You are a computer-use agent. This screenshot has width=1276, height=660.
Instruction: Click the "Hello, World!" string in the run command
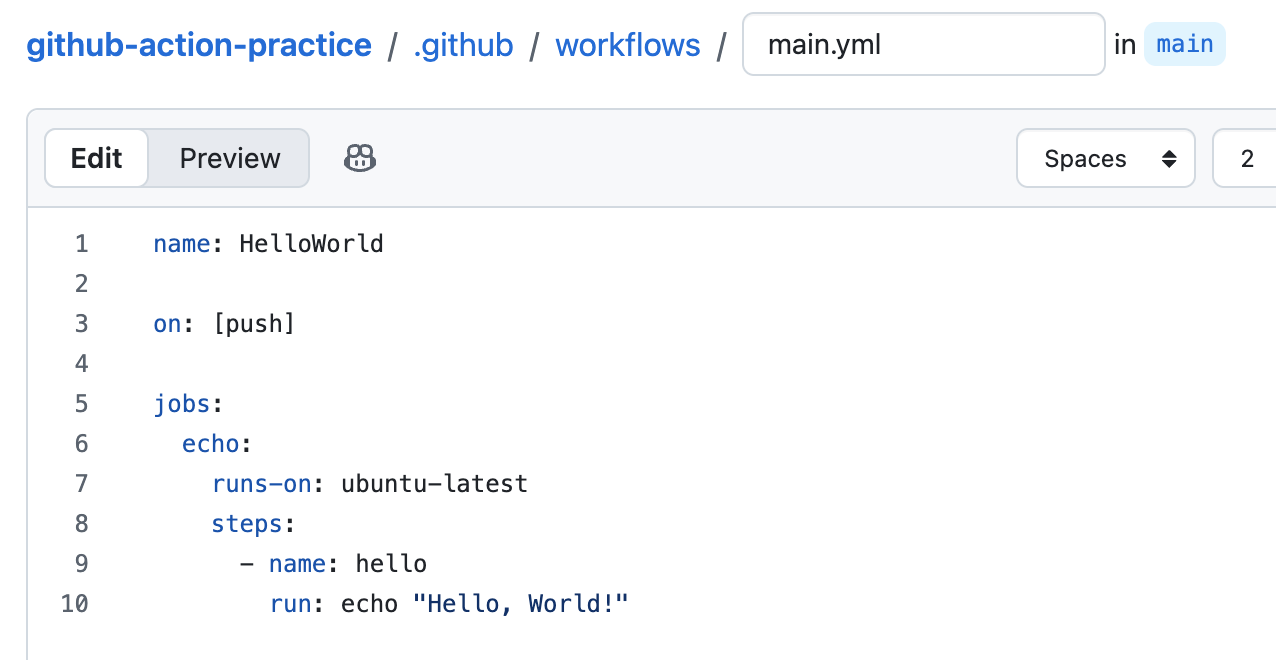520,604
